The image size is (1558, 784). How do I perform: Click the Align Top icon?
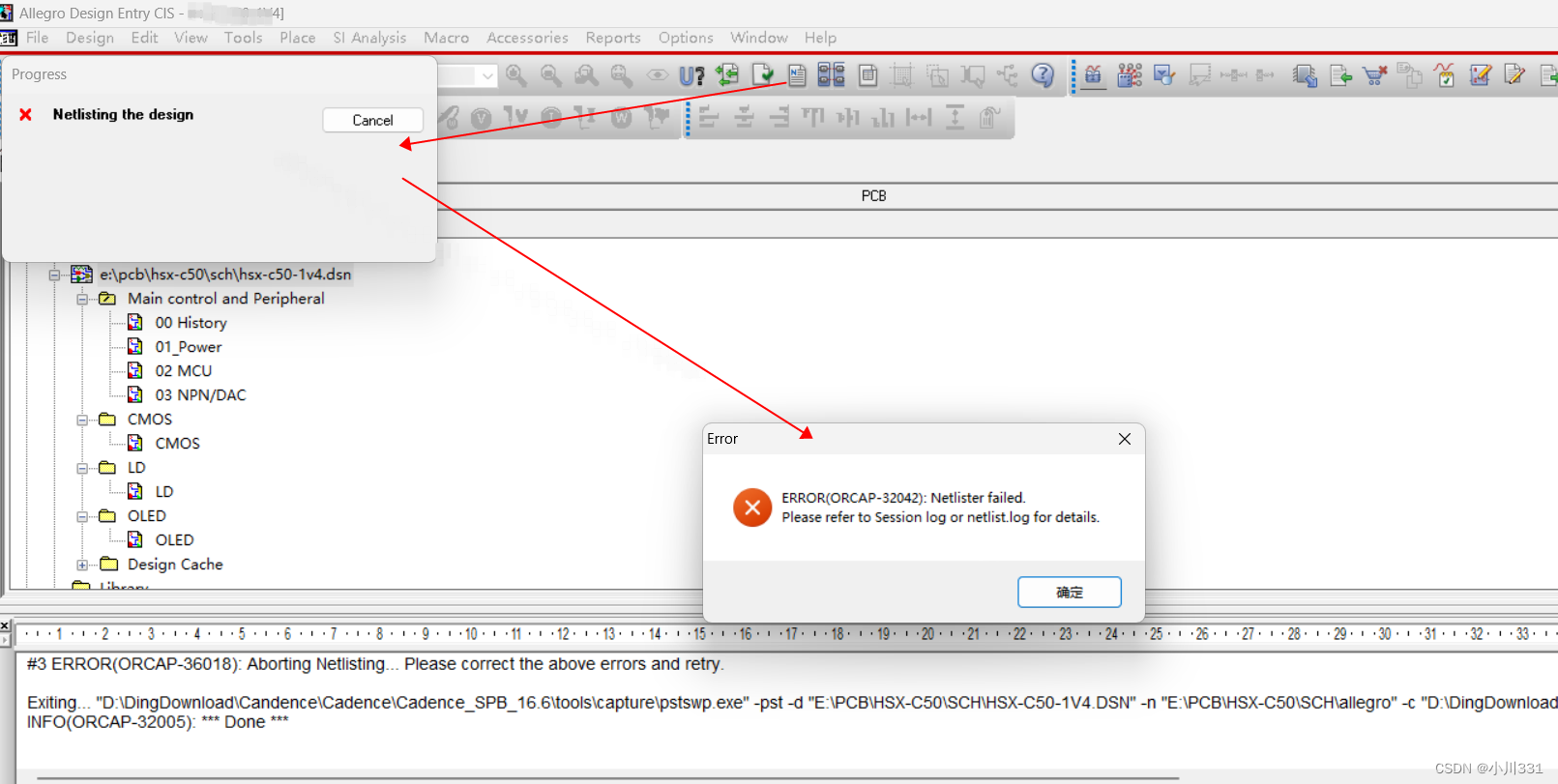[813, 118]
